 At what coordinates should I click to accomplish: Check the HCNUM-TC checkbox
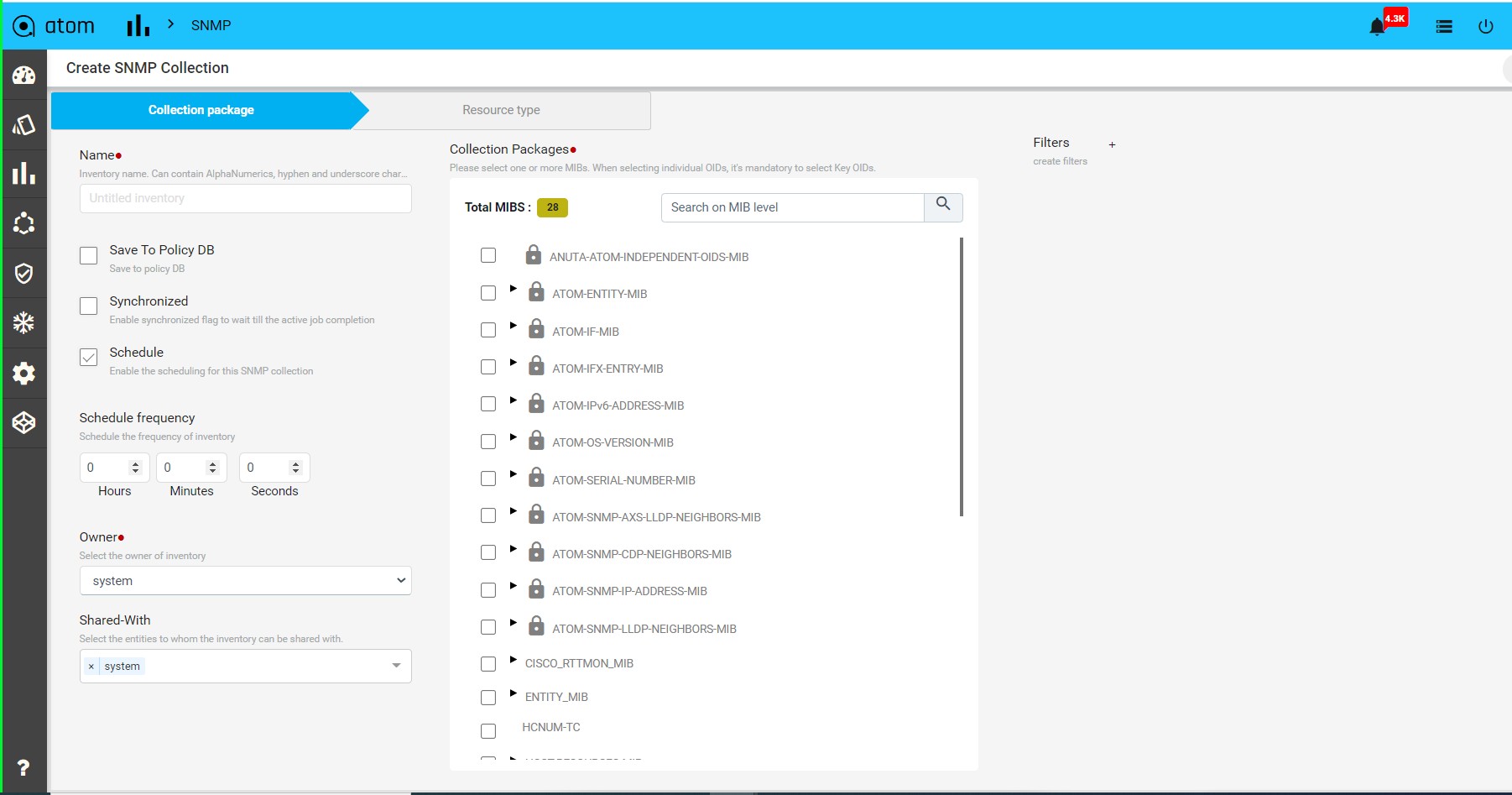[488, 731]
